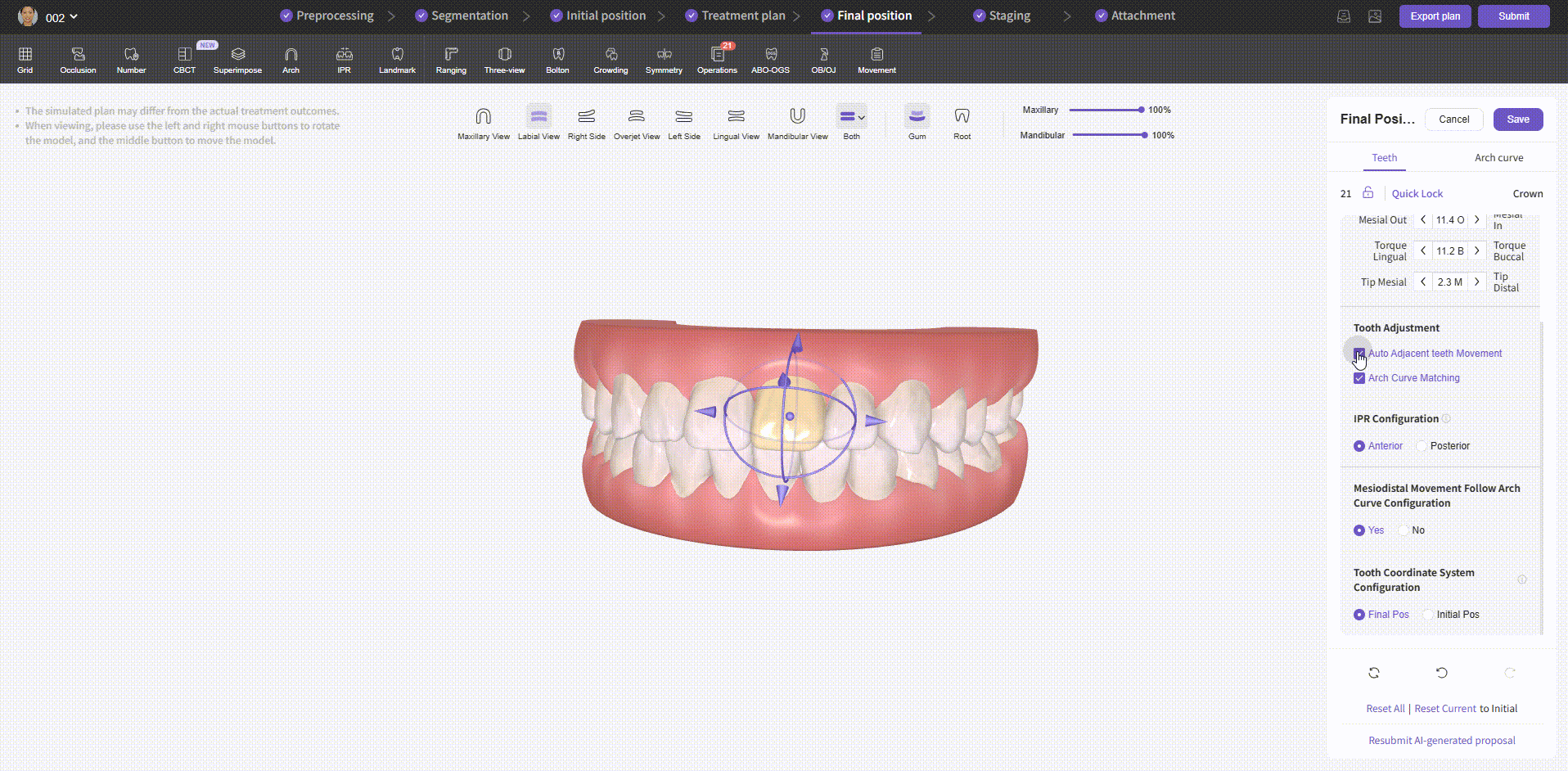Switch to Left Side view
Image resolution: width=1568 pixels, height=771 pixels.
click(684, 124)
